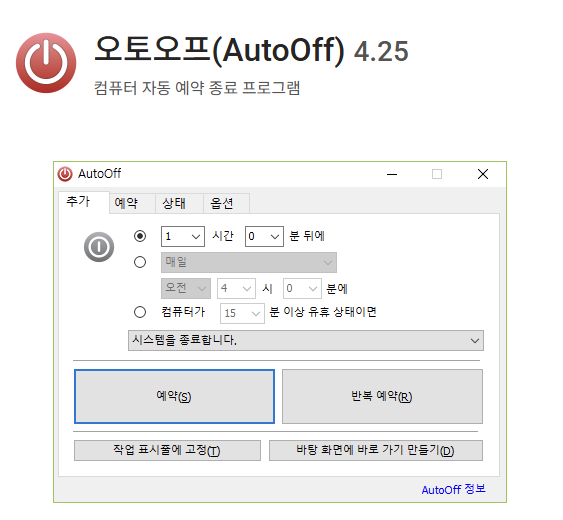Select the '시간 분 뒤에' radio option

click(x=140, y=236)
